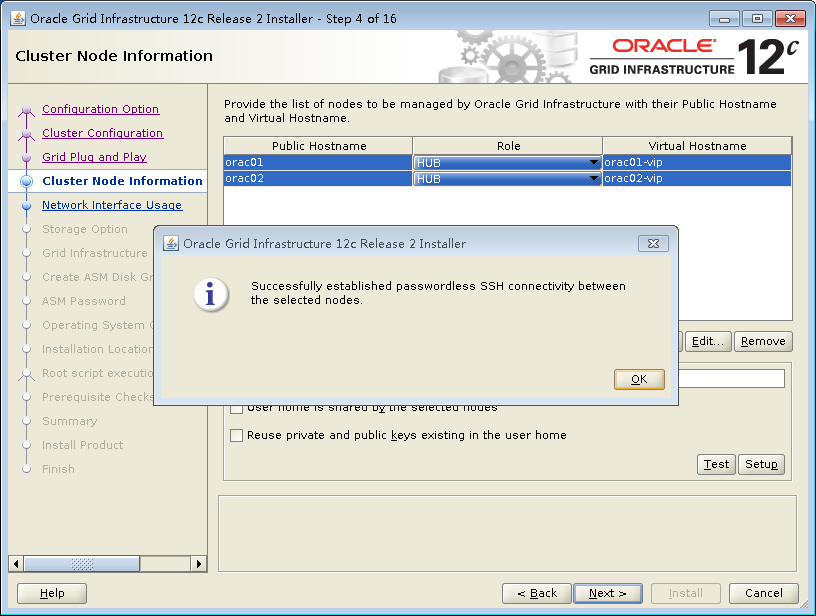The image size is (816, 616).
Task: Click the Install Product step
Action: pos(83,445)
